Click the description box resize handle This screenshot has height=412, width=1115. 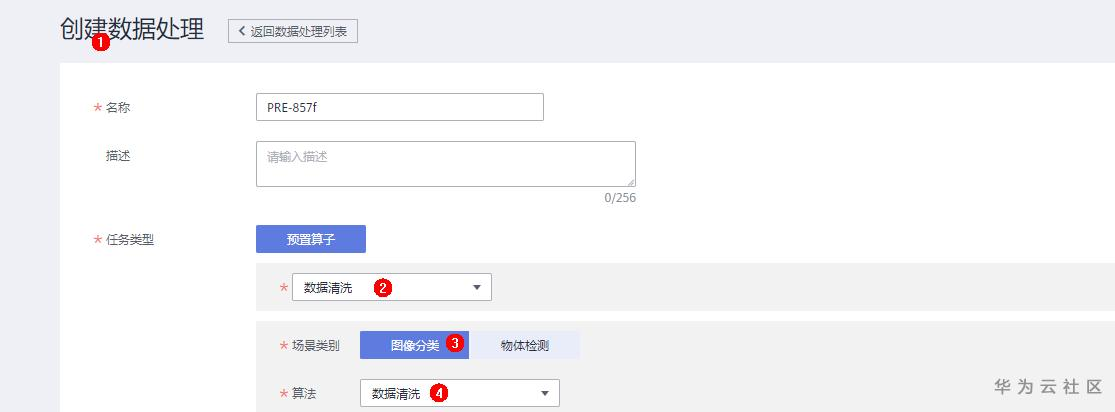631,182
